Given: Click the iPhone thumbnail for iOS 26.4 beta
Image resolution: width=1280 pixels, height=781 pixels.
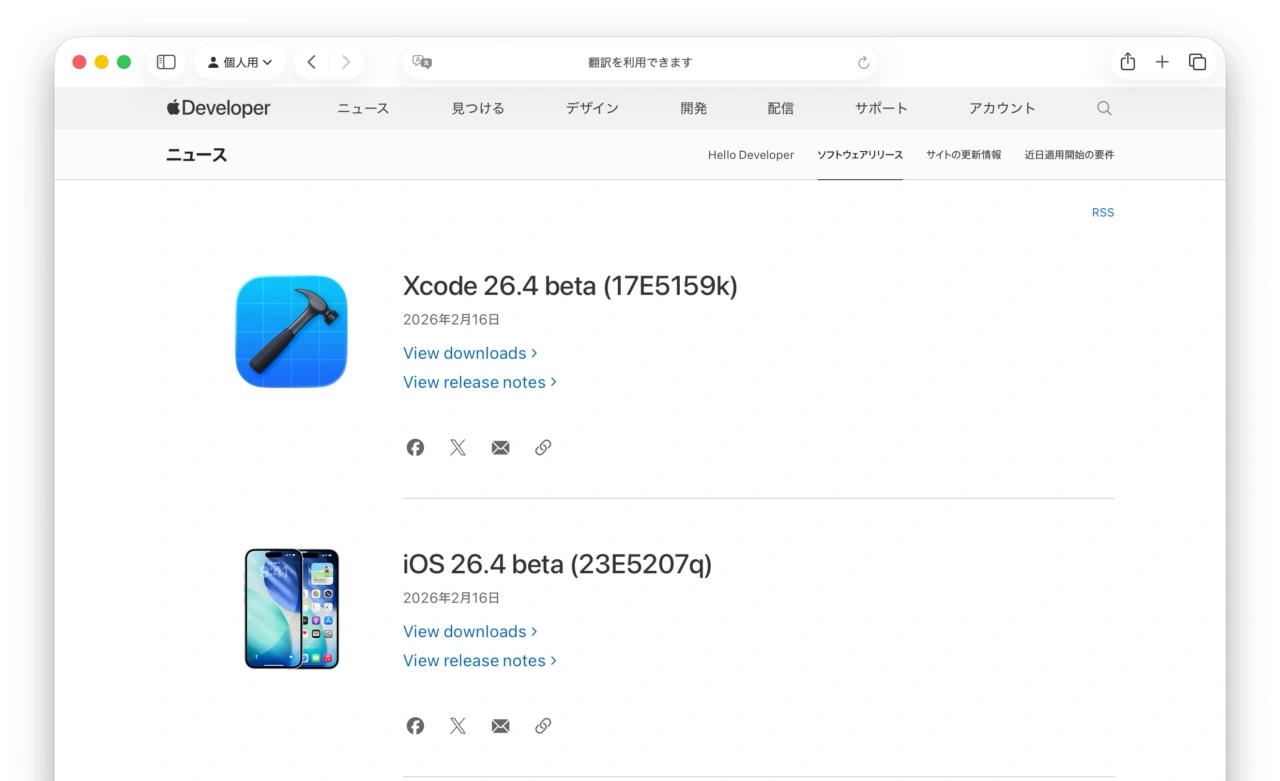Looking at the screenshot, I should coord(291,608).
